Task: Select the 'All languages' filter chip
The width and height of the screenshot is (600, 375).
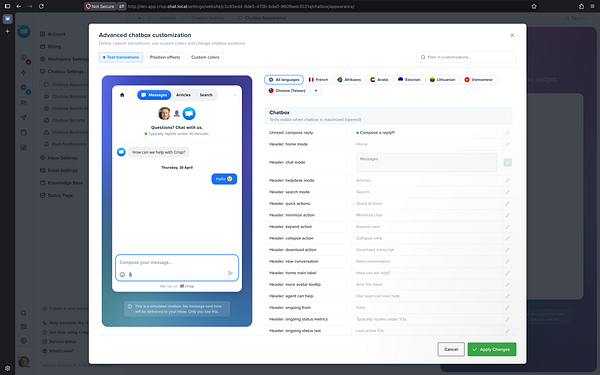Action: point(284,80)
